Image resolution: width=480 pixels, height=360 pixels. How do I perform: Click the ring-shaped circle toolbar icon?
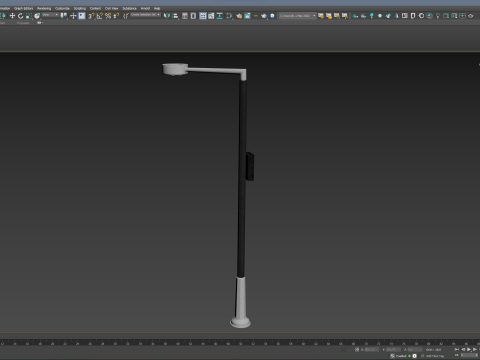click(x=421, y=16)
